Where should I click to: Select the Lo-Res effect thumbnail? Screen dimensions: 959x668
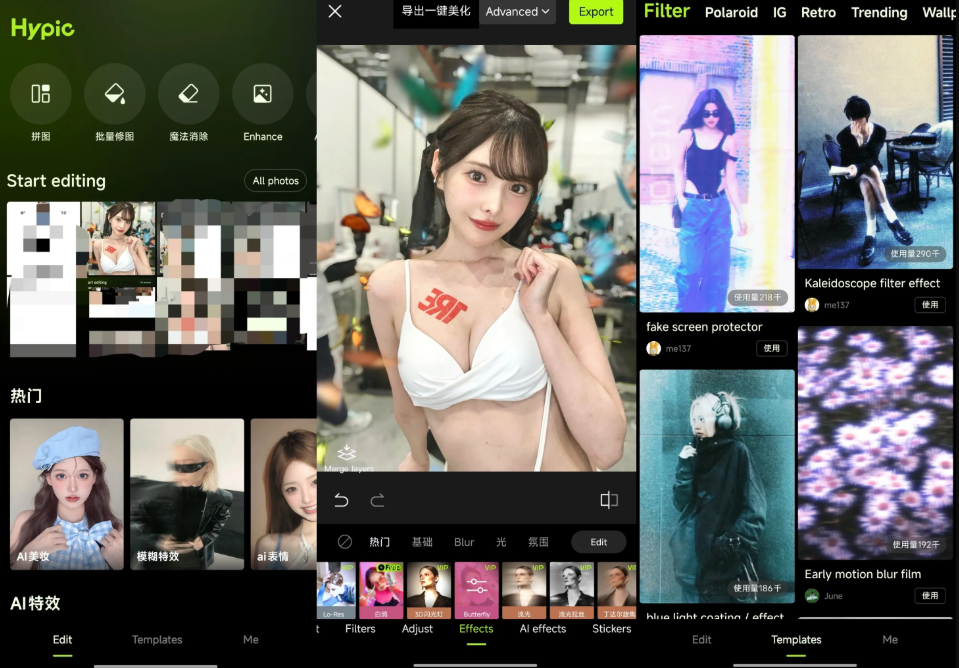click(x=335, y=590)
